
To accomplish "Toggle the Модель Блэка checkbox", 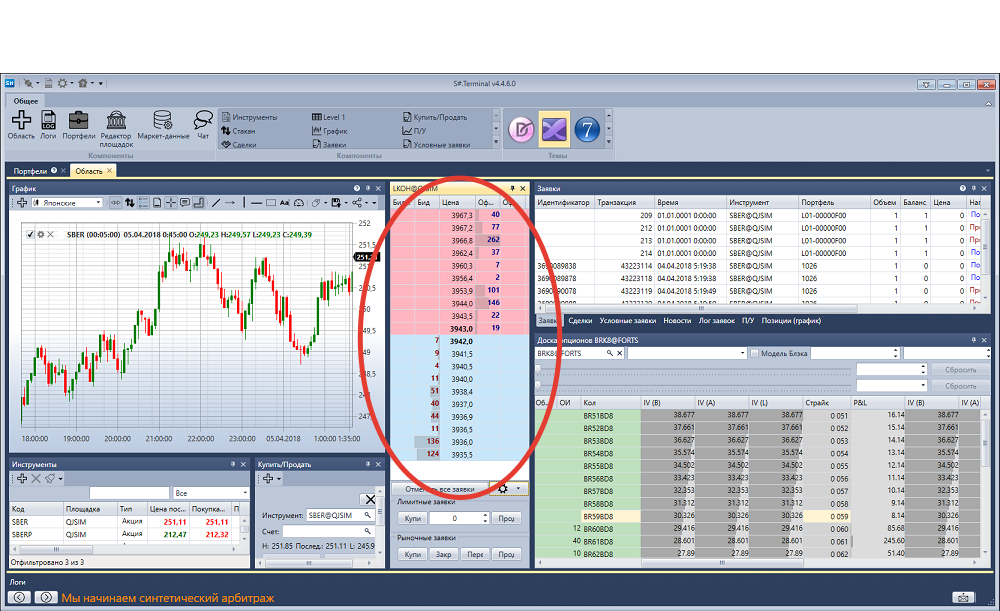I will (755, 353).
